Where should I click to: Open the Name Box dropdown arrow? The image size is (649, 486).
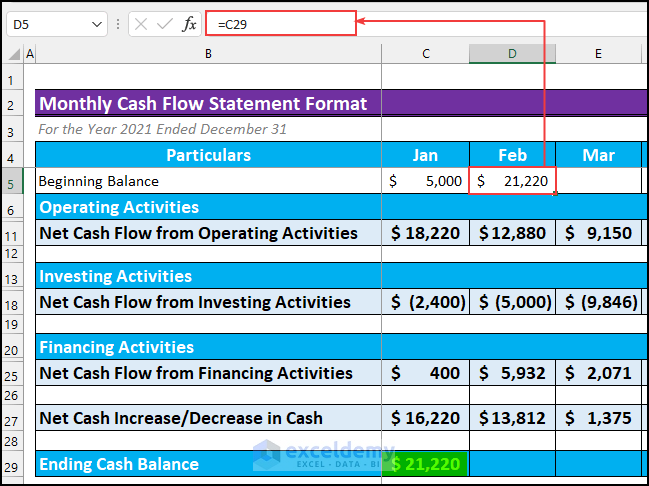click(x=97, y=24)
